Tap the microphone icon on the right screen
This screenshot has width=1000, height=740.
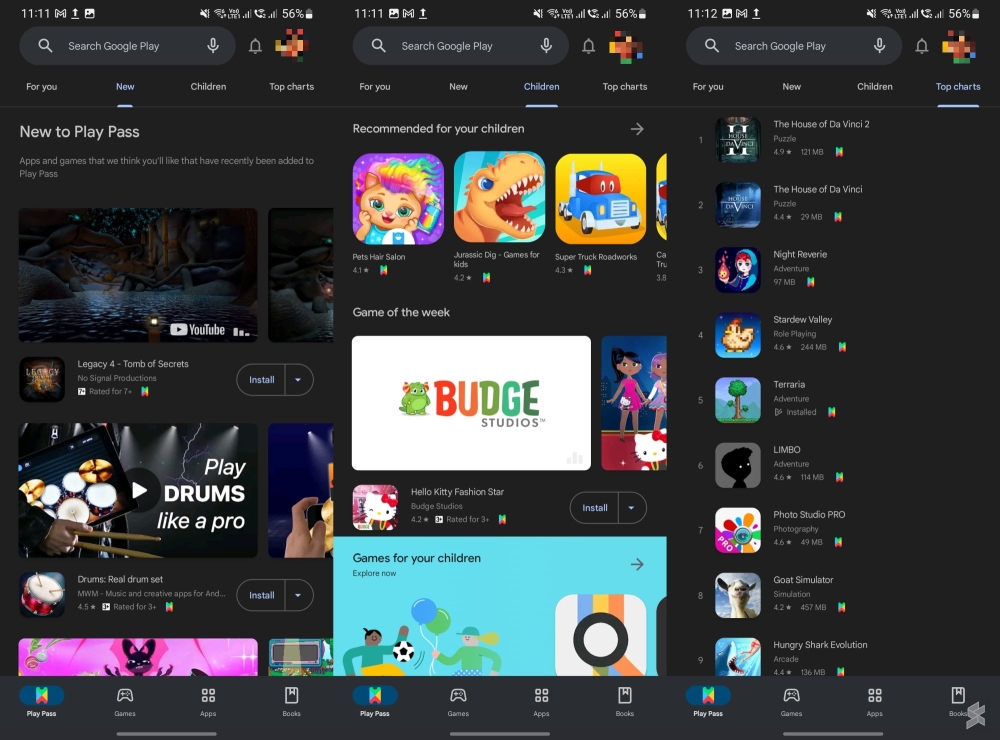879,45
